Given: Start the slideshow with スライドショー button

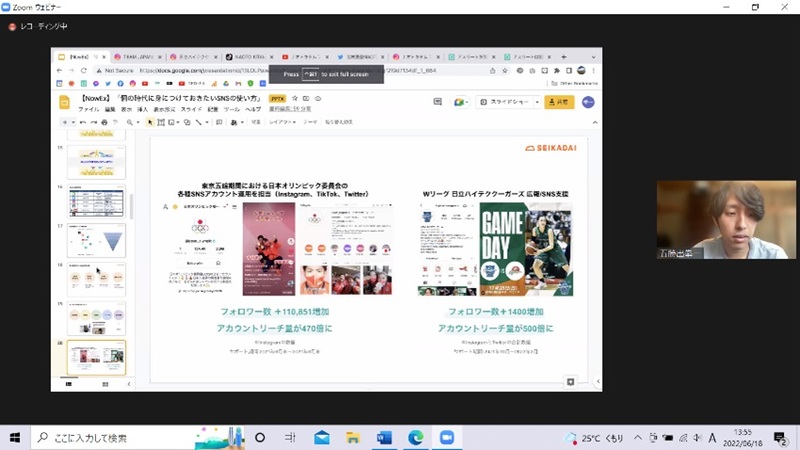Looking at the screenshot, I should [x=504, y=102].
